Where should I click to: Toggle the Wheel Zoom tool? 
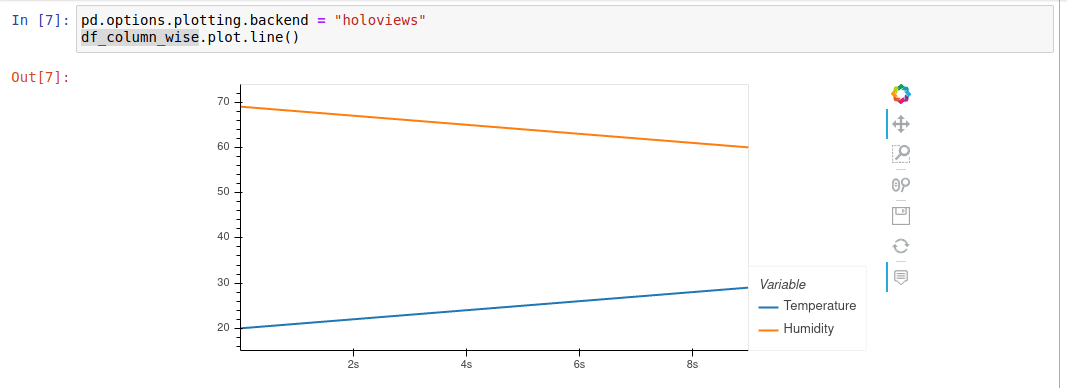[x=900, y=184]
